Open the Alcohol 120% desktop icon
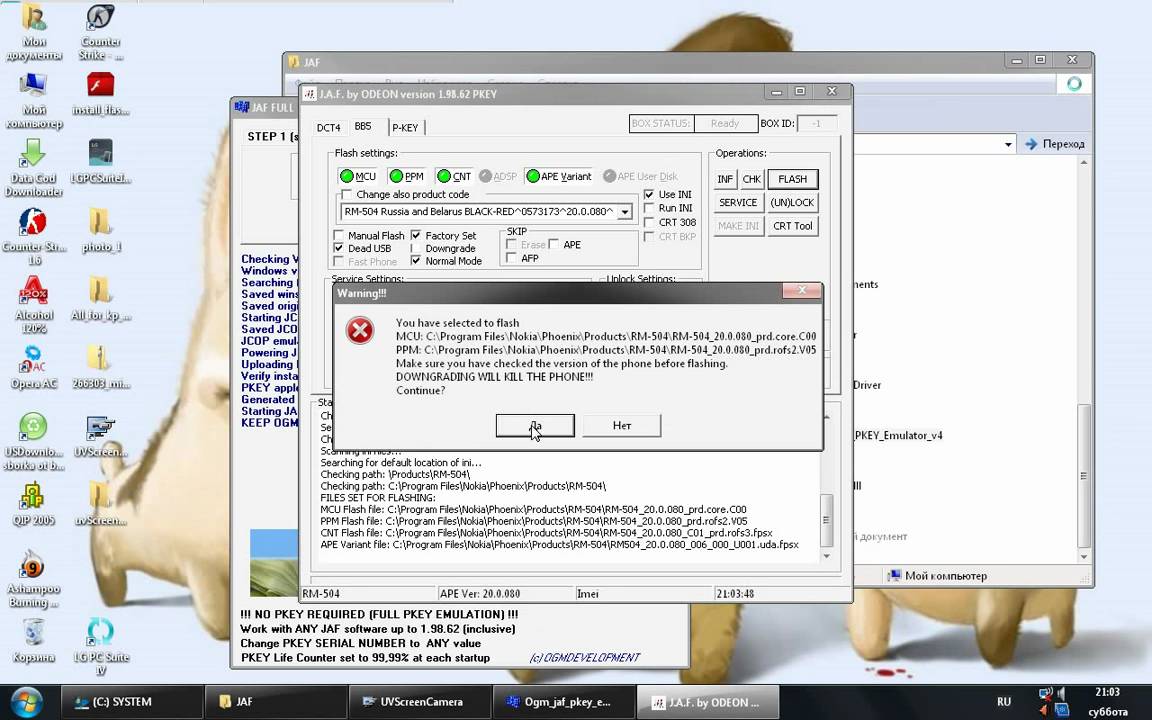Viewport: 1152px width, 720px height. click(x=33, y=304)
